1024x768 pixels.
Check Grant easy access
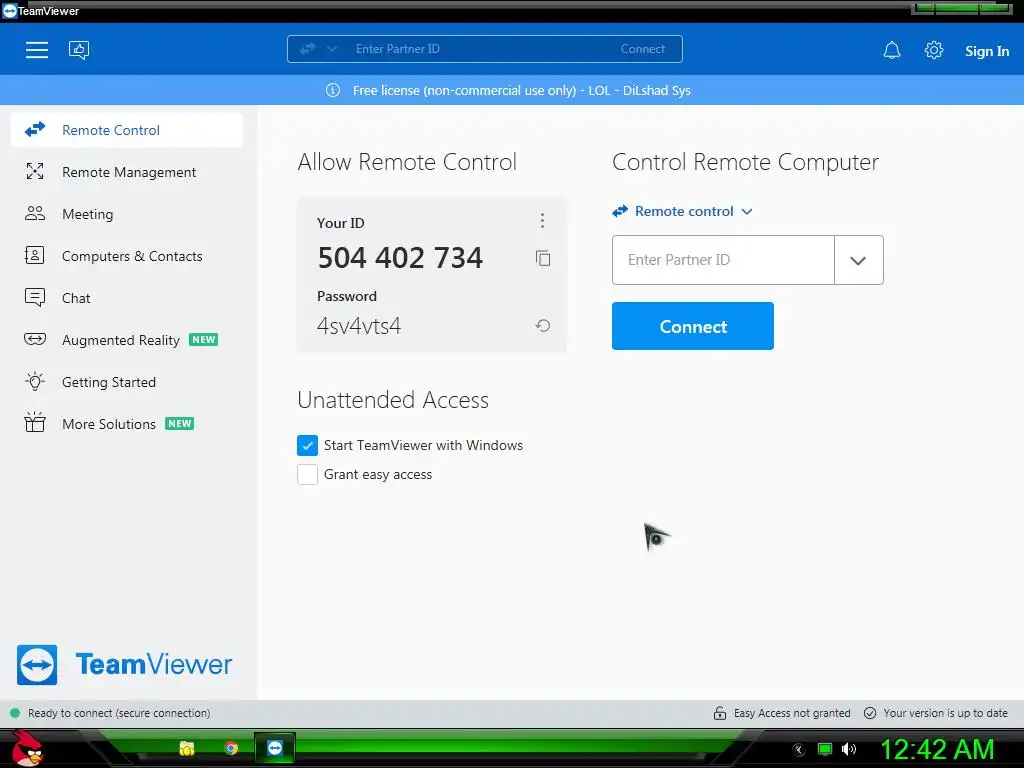click(307, 474)
